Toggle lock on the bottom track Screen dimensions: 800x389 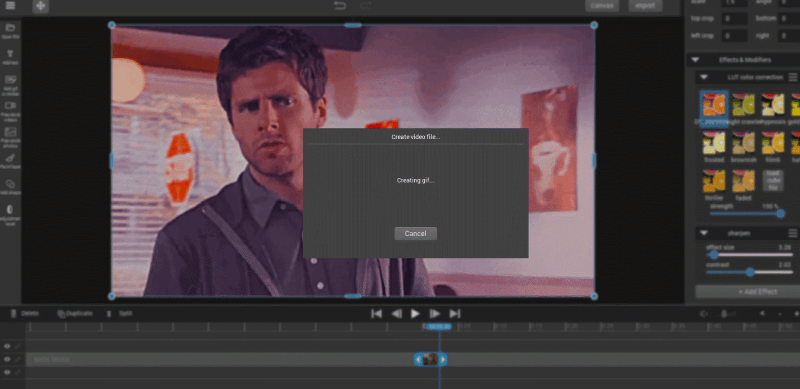coord(17,373)
